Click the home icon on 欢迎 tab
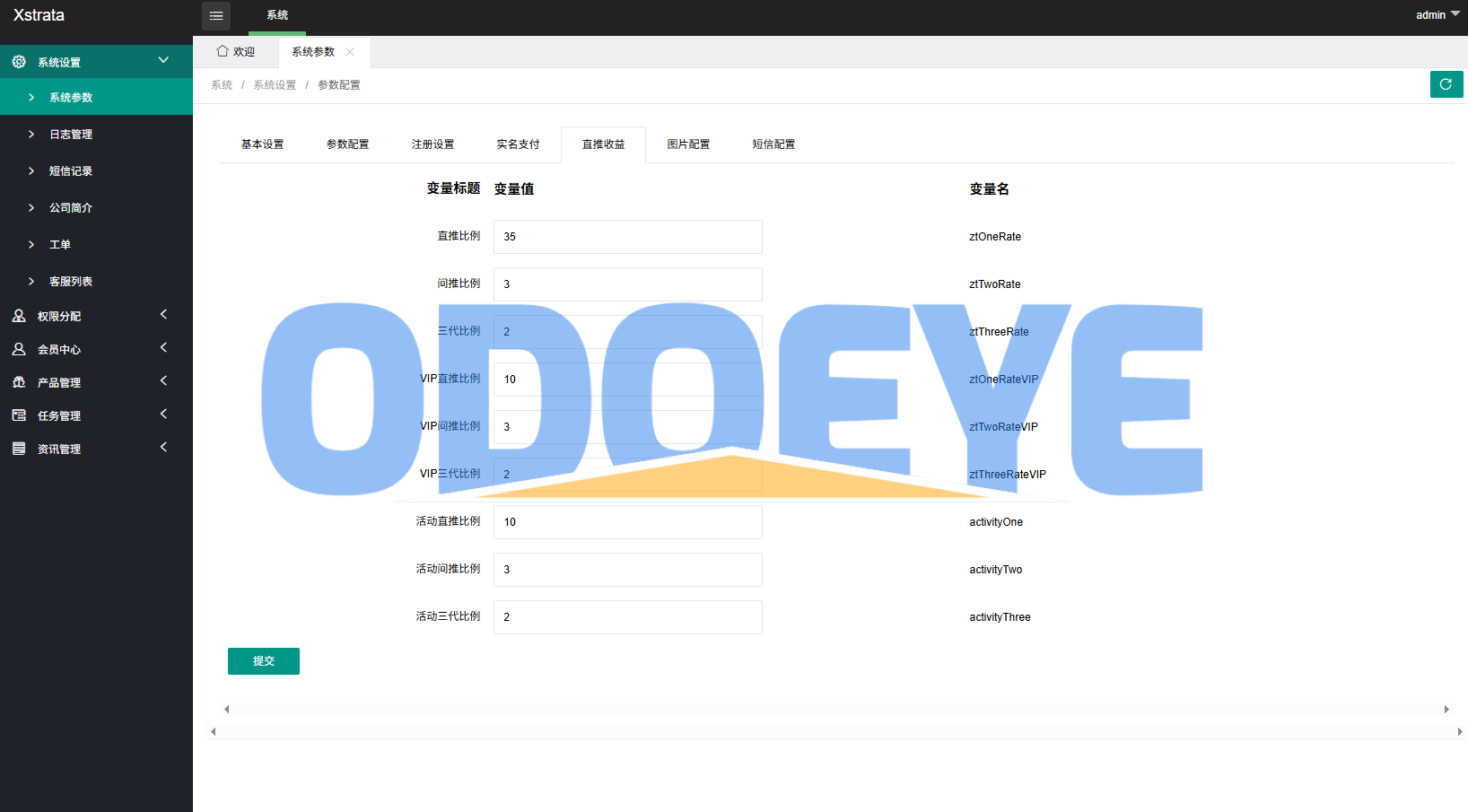Viewport: 1468px width, 812px height. coord(223,51)
